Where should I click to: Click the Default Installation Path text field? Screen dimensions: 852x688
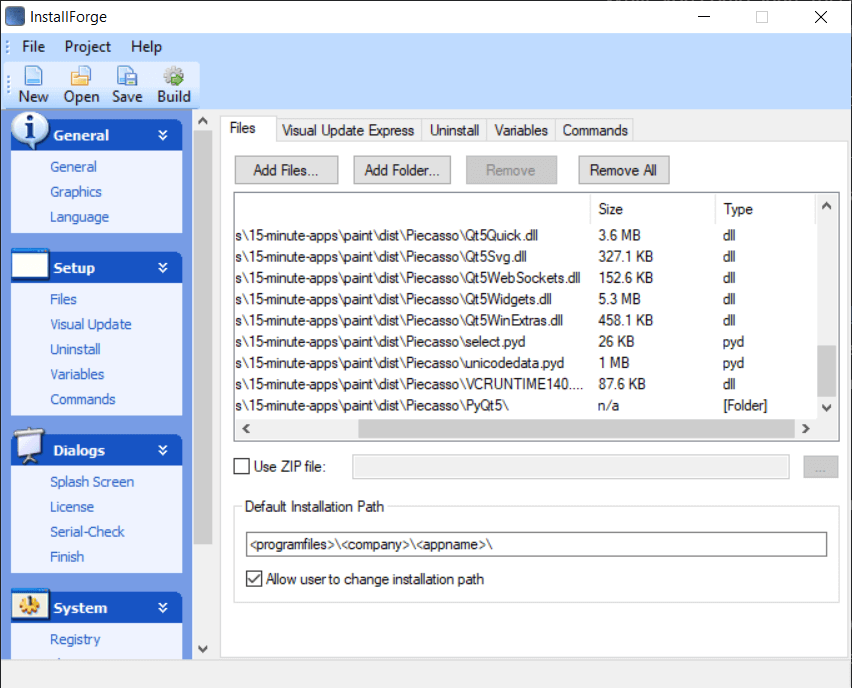536,545
